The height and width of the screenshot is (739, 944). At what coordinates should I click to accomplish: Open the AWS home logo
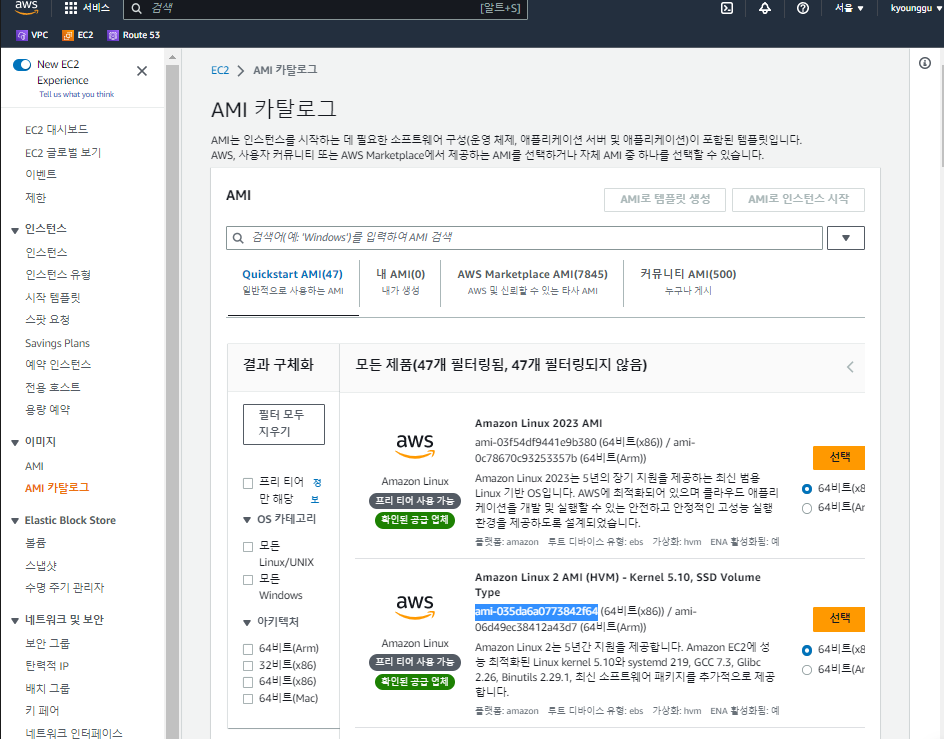(26, 8)
